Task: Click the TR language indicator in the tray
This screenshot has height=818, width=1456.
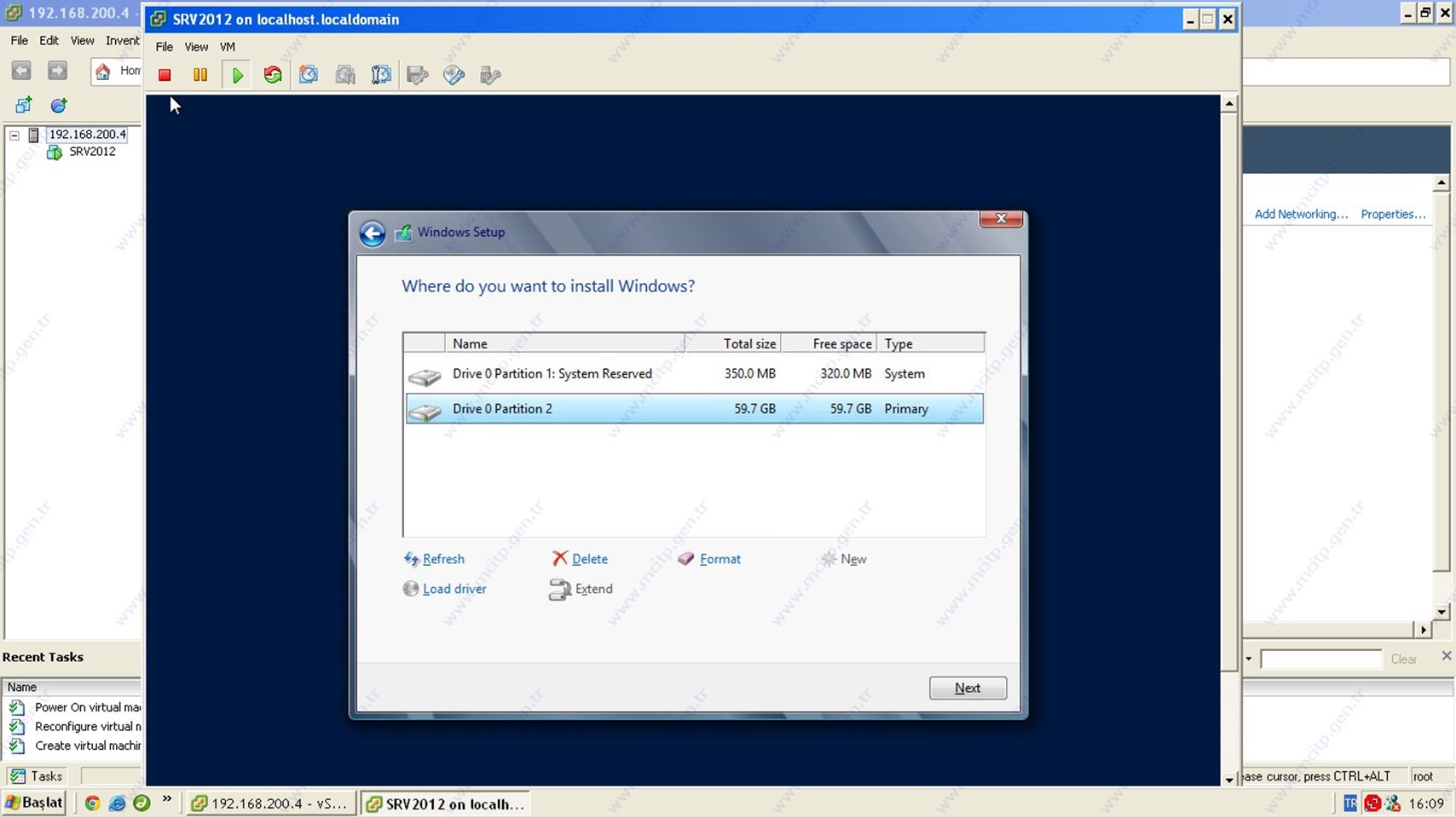Action: pyautogui.click(x=1349, y=803)
